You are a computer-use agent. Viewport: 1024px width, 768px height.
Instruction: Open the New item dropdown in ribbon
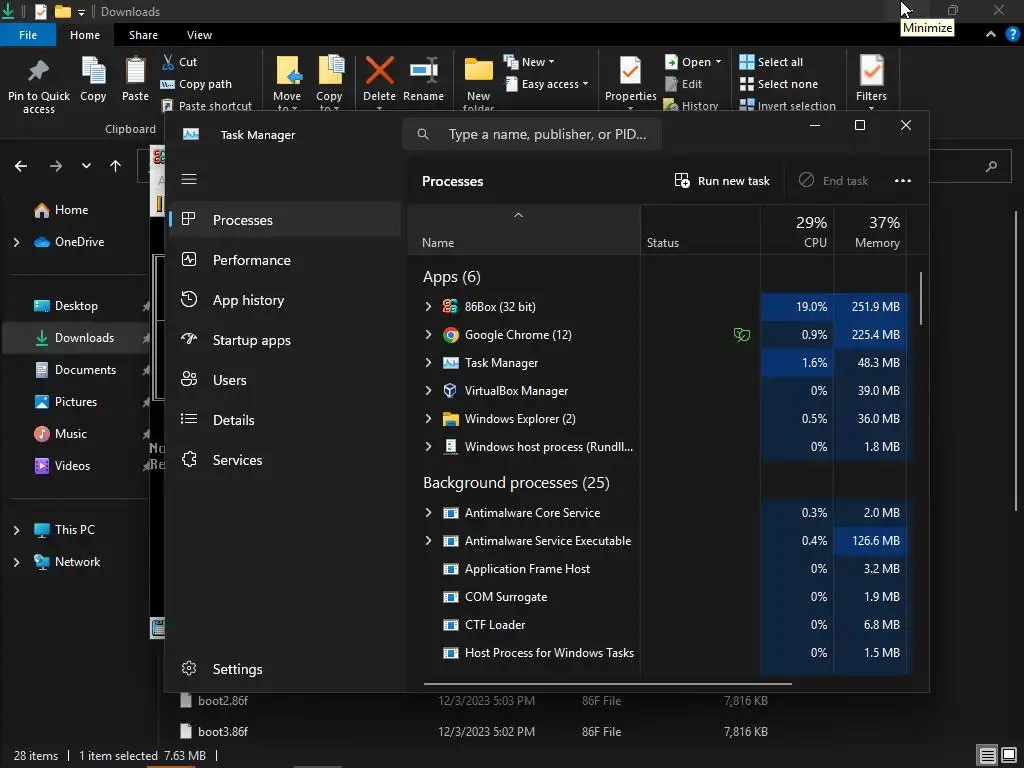(x=529, y=62)
